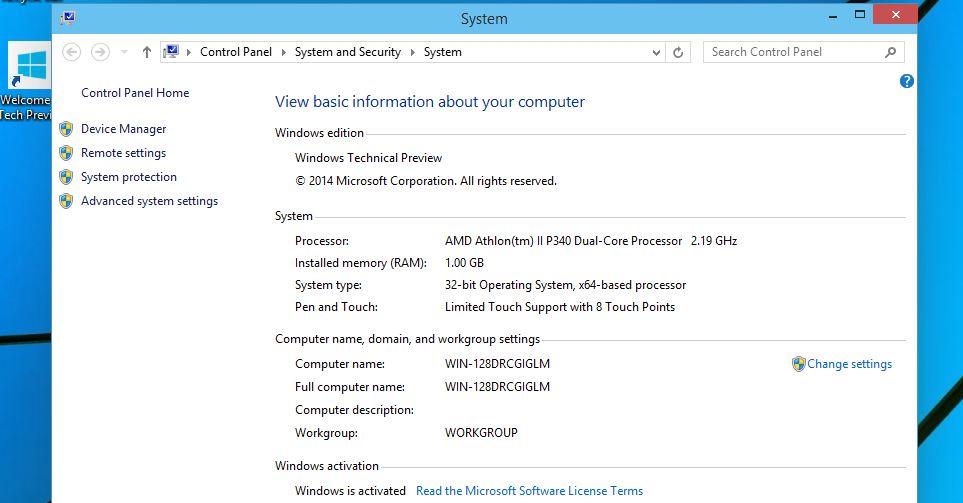963x503 pixels.
Task: Expand the chevron after Control Panel breadcrumb
Action: click(284, 52)
